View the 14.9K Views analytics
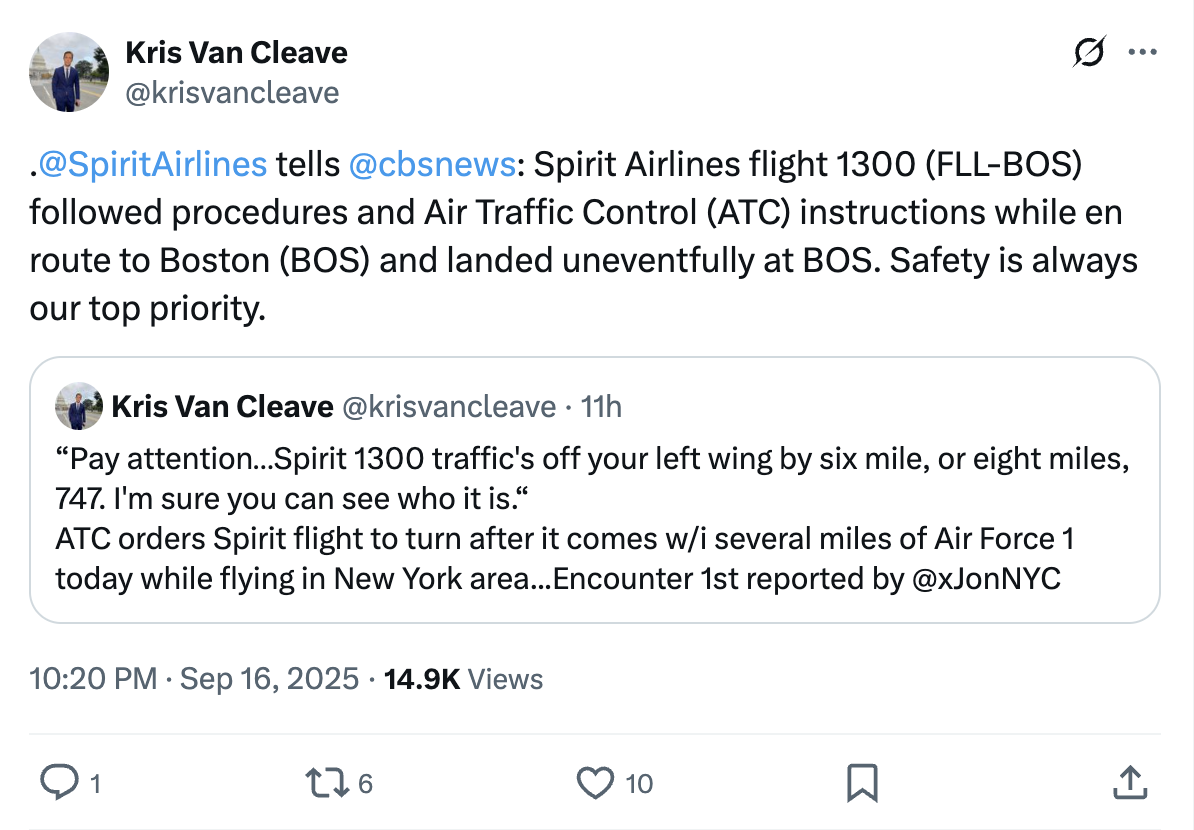This screenshot has width=1194, height=830. [463, 679]
